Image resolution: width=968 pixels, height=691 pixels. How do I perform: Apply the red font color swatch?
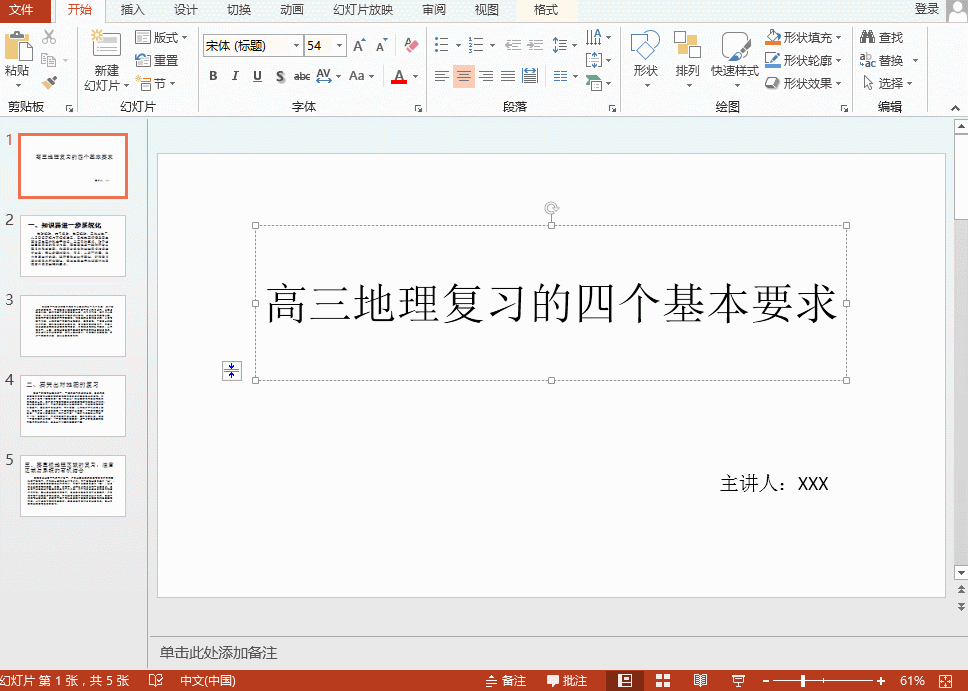399,76
